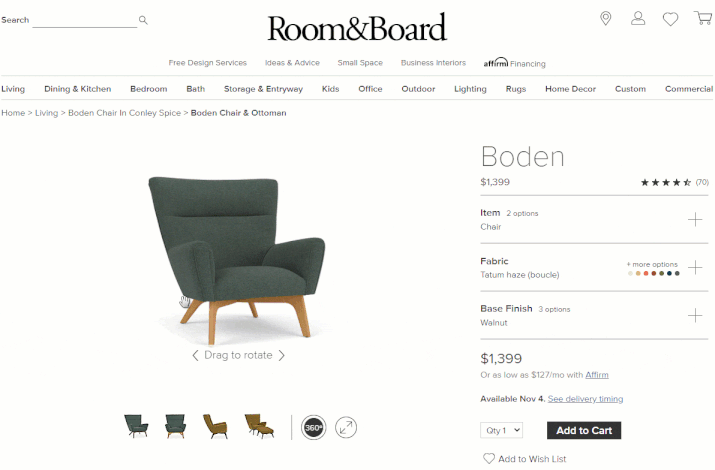The height and width of the screenshot is (470, 715).
Task: Open the Lighting menu
Action: (x=470, y=89)
